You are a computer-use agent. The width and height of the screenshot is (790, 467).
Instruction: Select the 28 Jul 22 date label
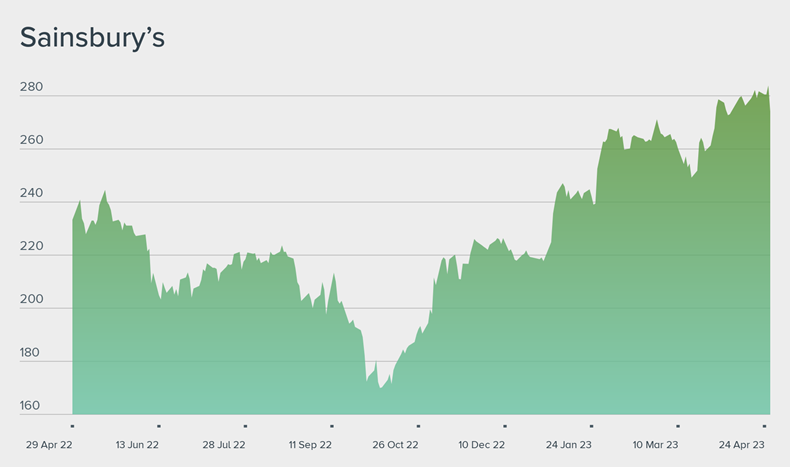pyautogui.click(x=224, y=444)
